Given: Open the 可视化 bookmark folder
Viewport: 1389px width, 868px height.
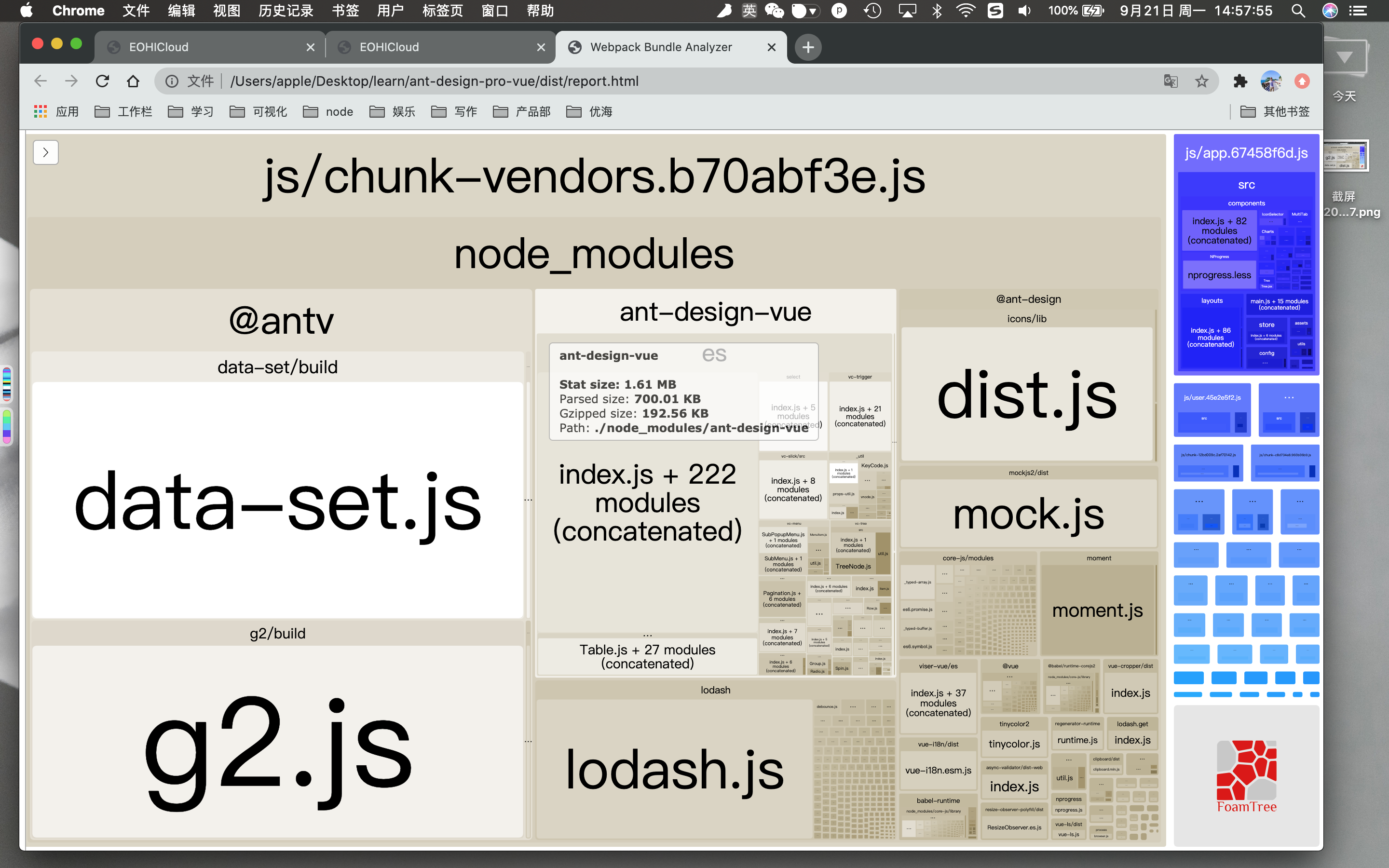Looking at the screenshot, I should pos(259,111).
